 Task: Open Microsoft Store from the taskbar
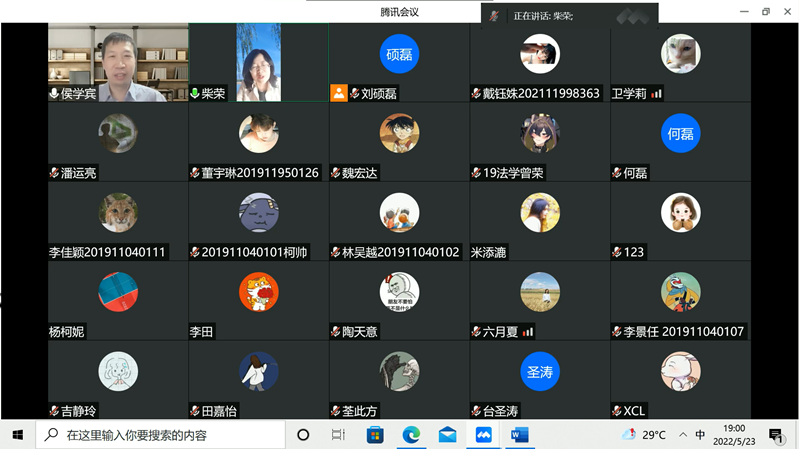pyautogui.click(x=375, y=435)
